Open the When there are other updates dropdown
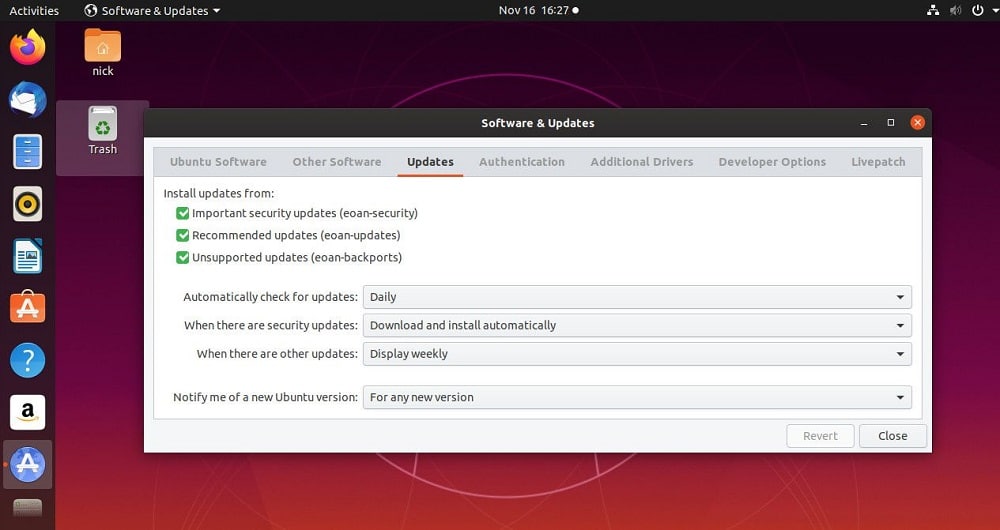Screen dimensions: 1000x530 pos(637,354)
